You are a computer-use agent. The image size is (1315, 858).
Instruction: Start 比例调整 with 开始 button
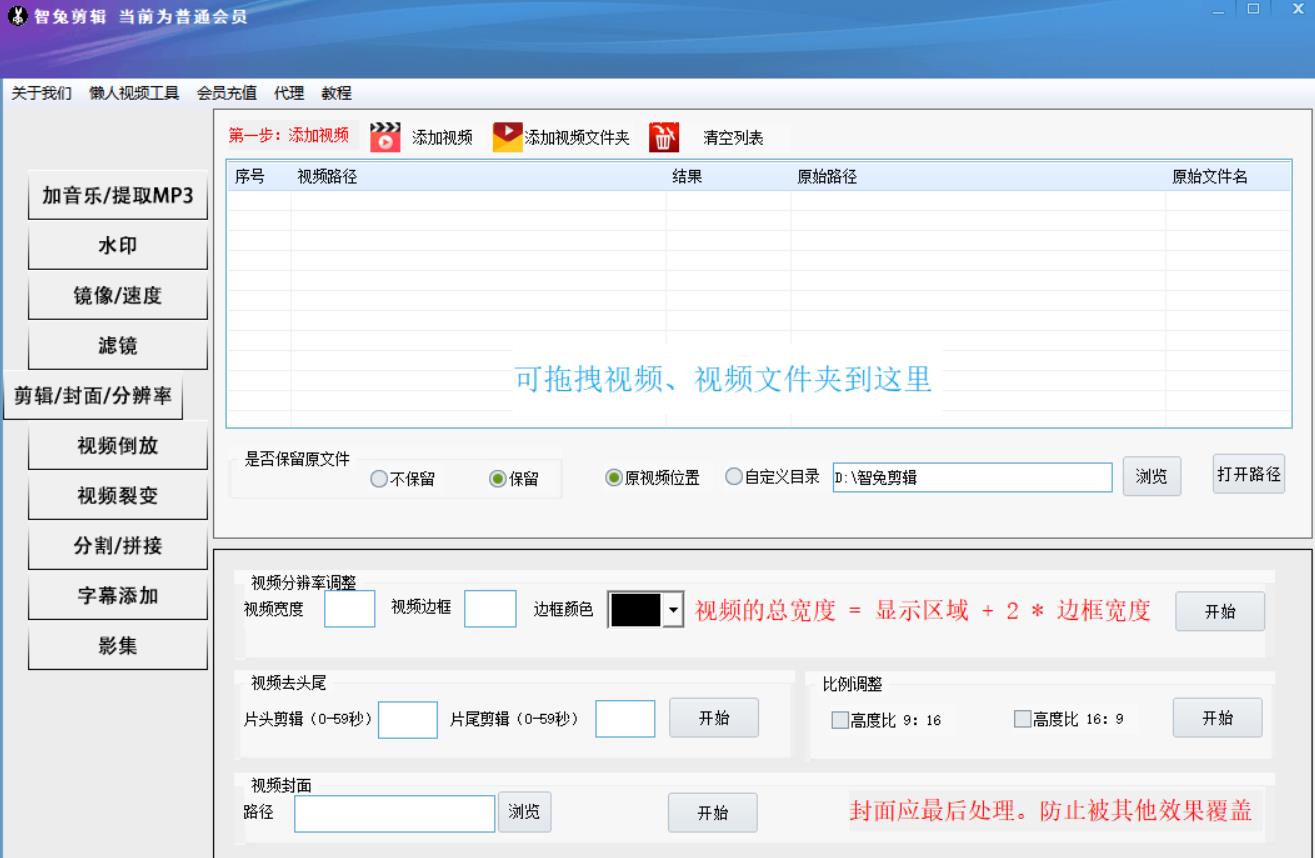[x=1217, y=718]
